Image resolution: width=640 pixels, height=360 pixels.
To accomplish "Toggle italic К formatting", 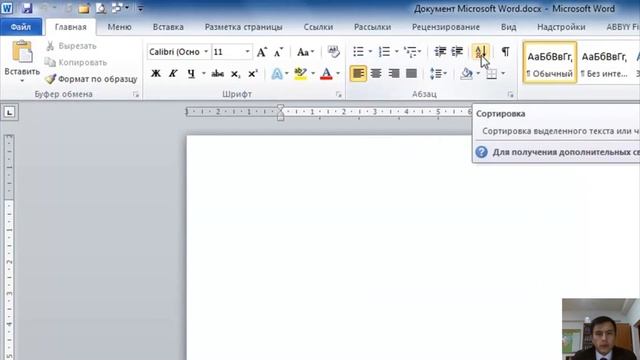I will point(173,73).
